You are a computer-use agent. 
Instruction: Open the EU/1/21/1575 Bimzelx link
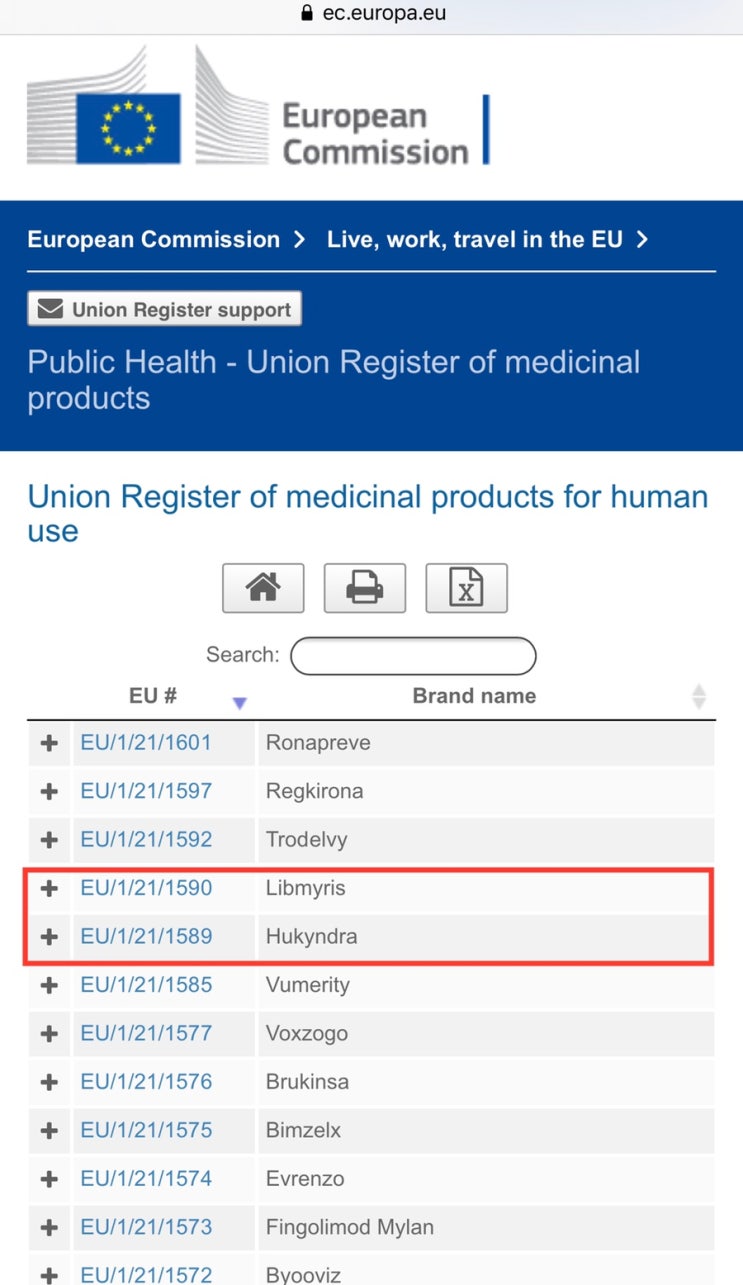click(x=146, y=1131)
